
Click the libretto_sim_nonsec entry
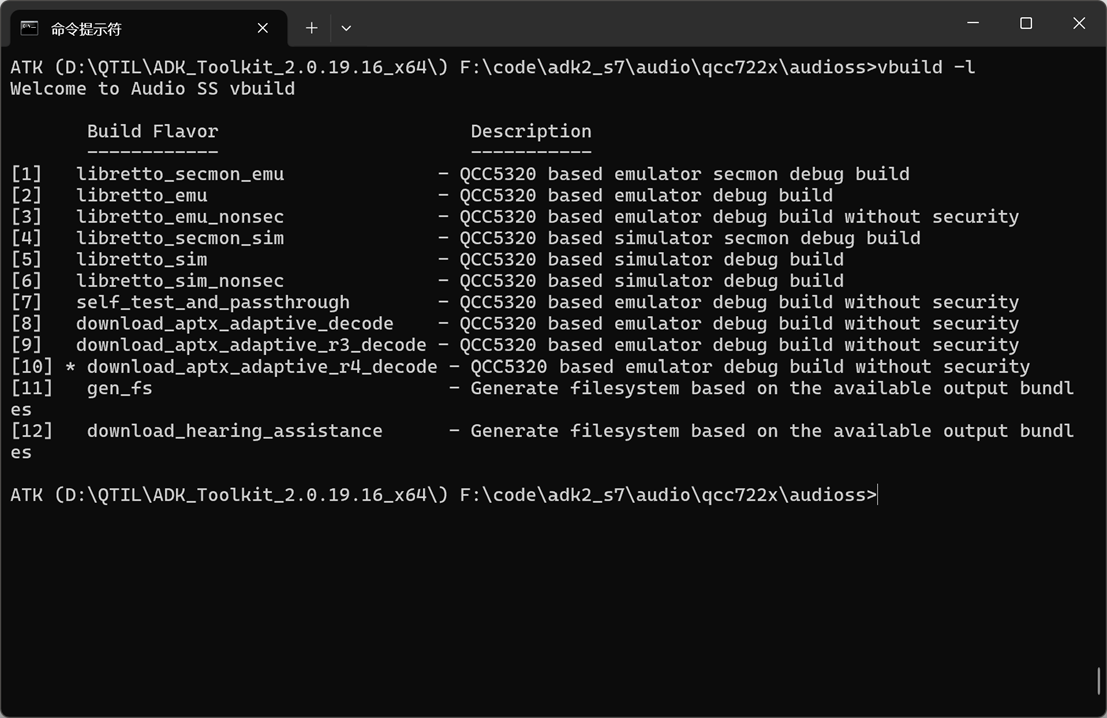tap(180, 281)
